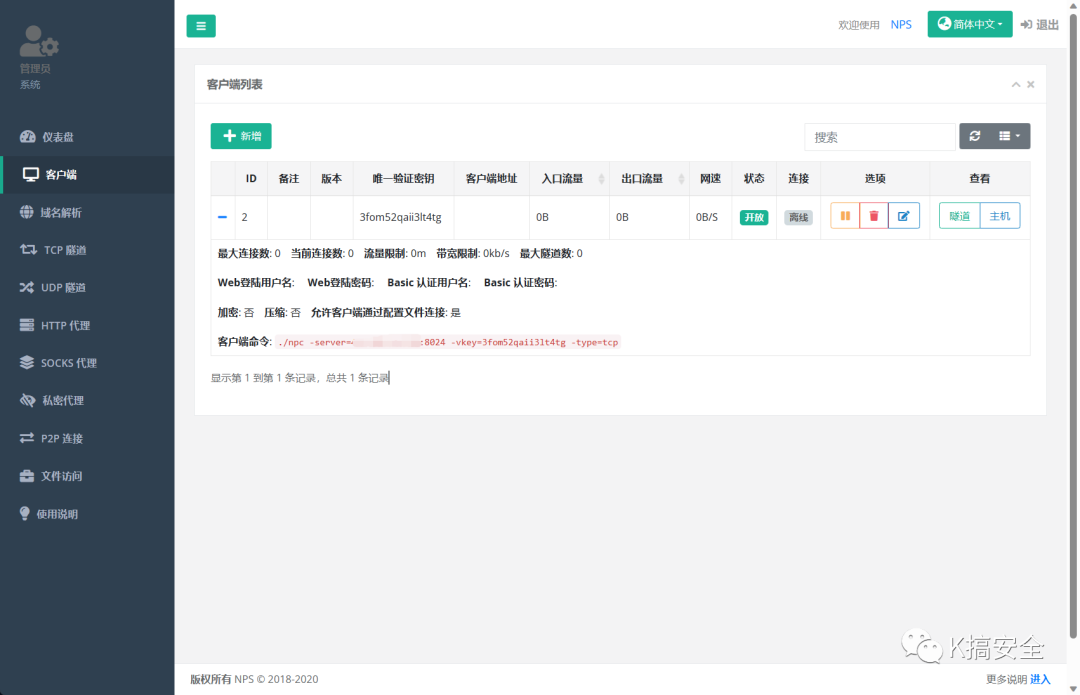Collapse the sidebar with the green hamburger icon
This screenshot has width=1080, height=695.
tap(200, 25)
